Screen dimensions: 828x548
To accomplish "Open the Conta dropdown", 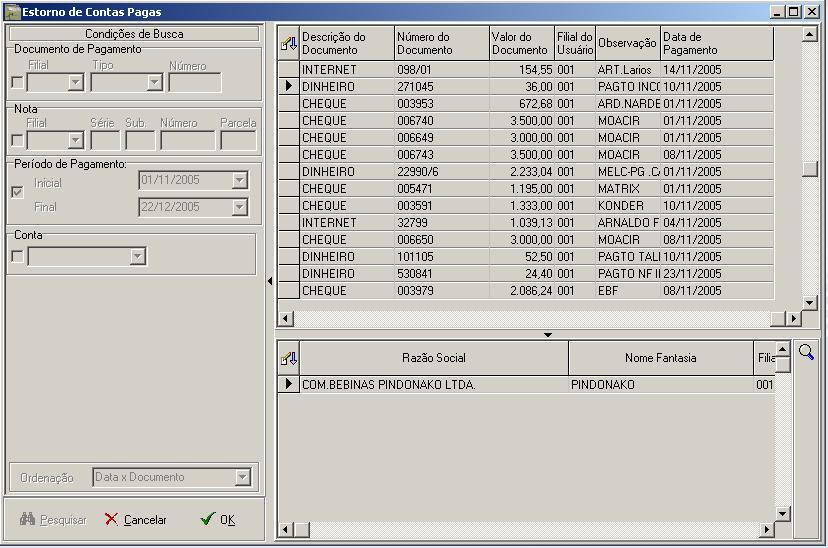I will [137, 257].
